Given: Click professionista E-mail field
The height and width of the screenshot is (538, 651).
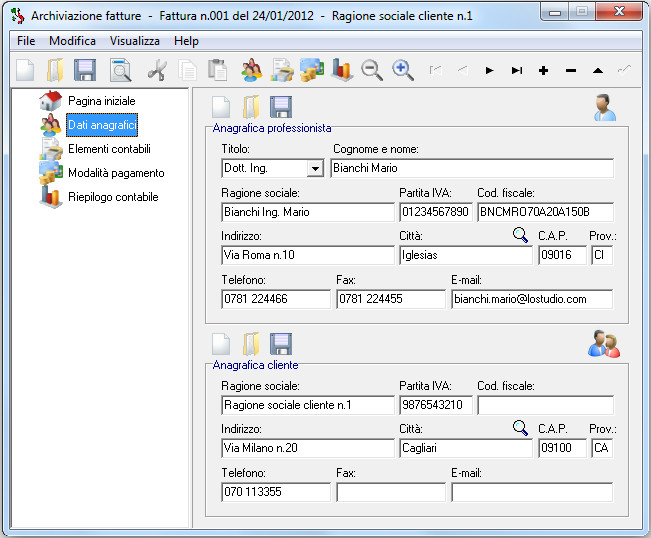Looking at the screenshot, I should point(532,299).
